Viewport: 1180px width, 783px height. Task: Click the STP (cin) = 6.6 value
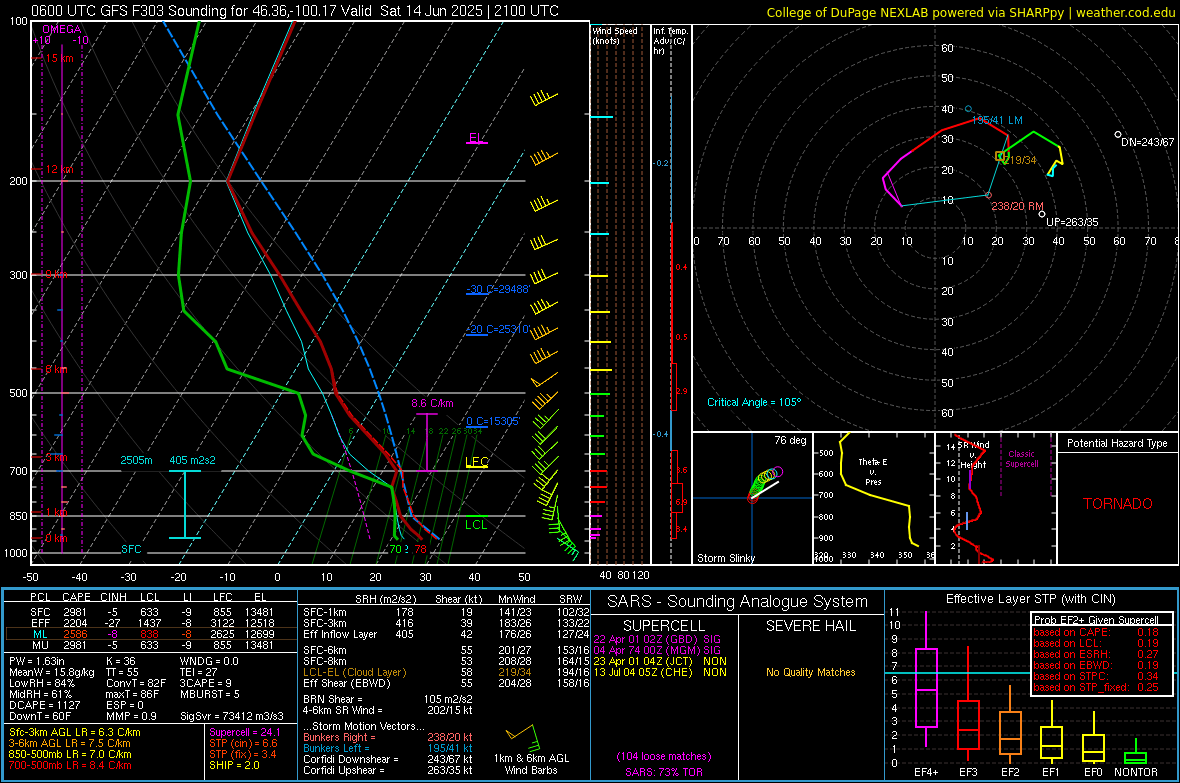click(243, 743)
